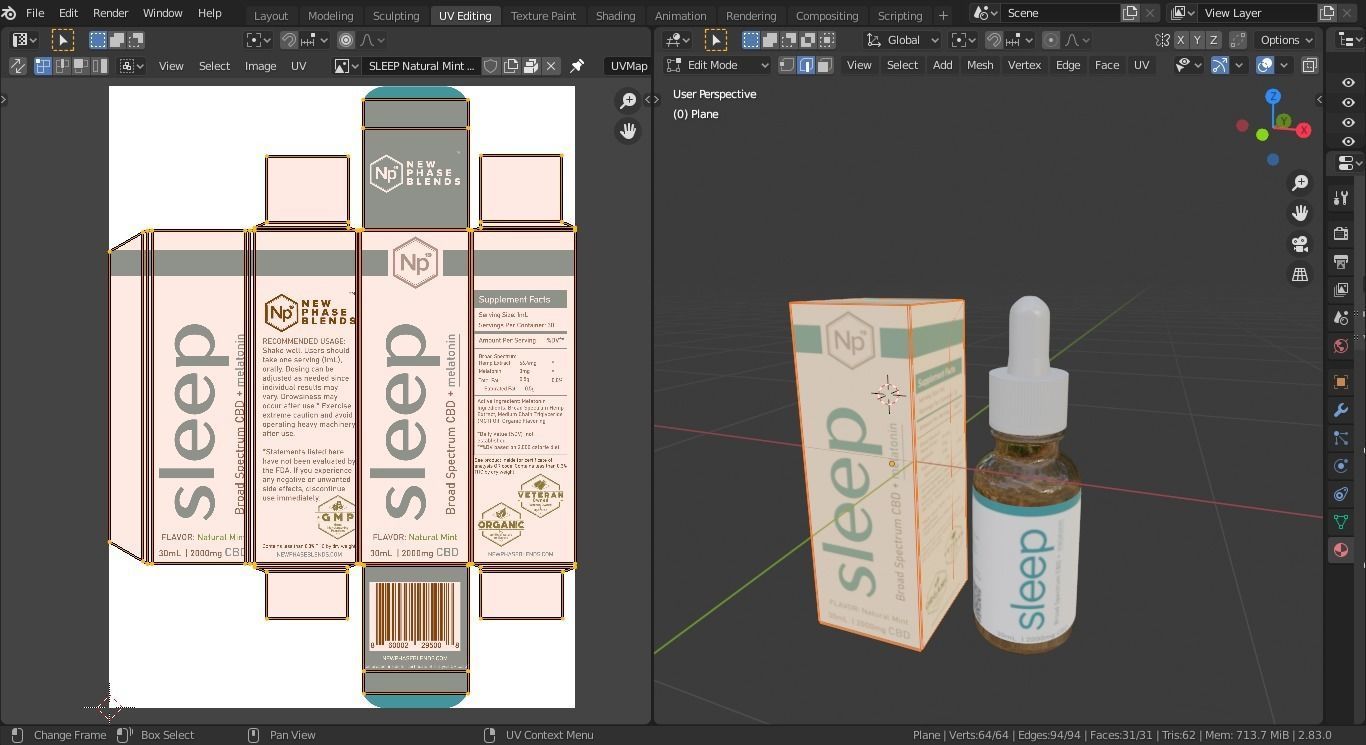Click the Blender logo menu
Screen dimensions: 1366x745
[x=9, y=13]
